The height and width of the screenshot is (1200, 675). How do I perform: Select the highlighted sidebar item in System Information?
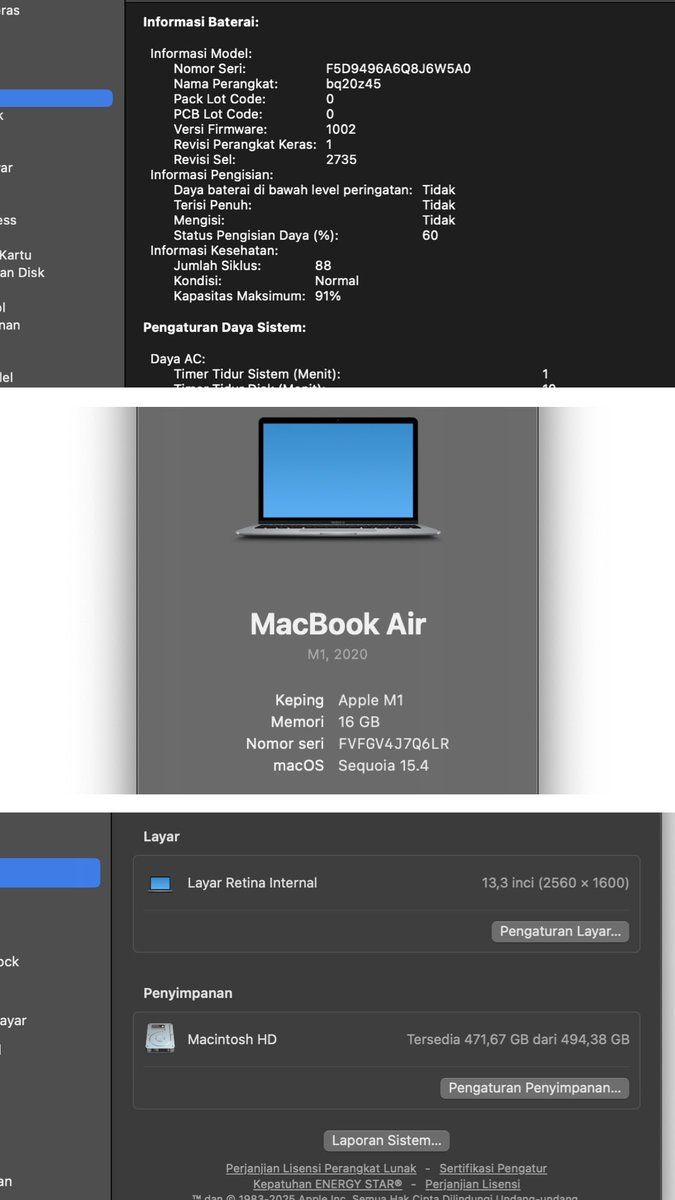tap(56, 98)
